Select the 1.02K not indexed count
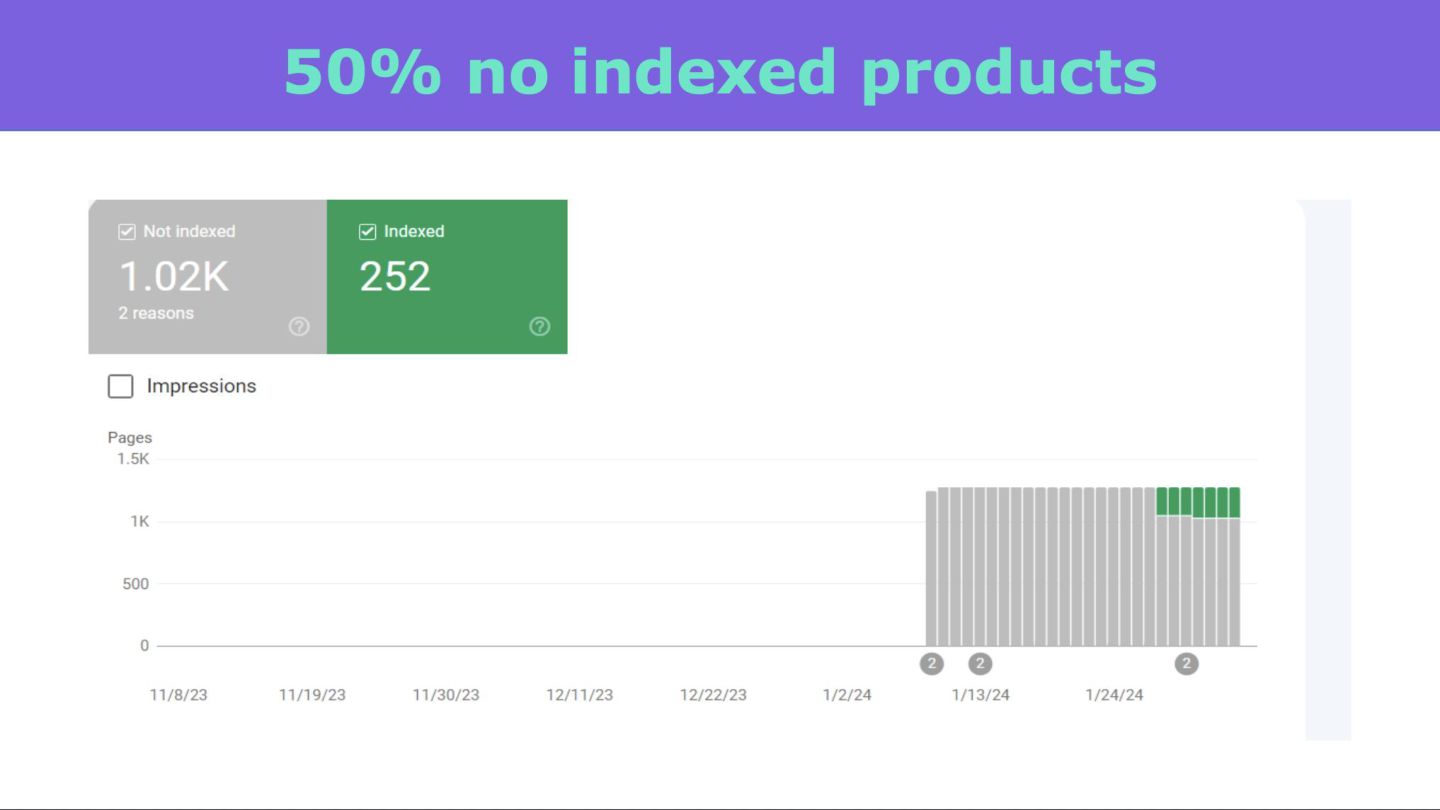The image size is (1440, 810). [174, 277]
